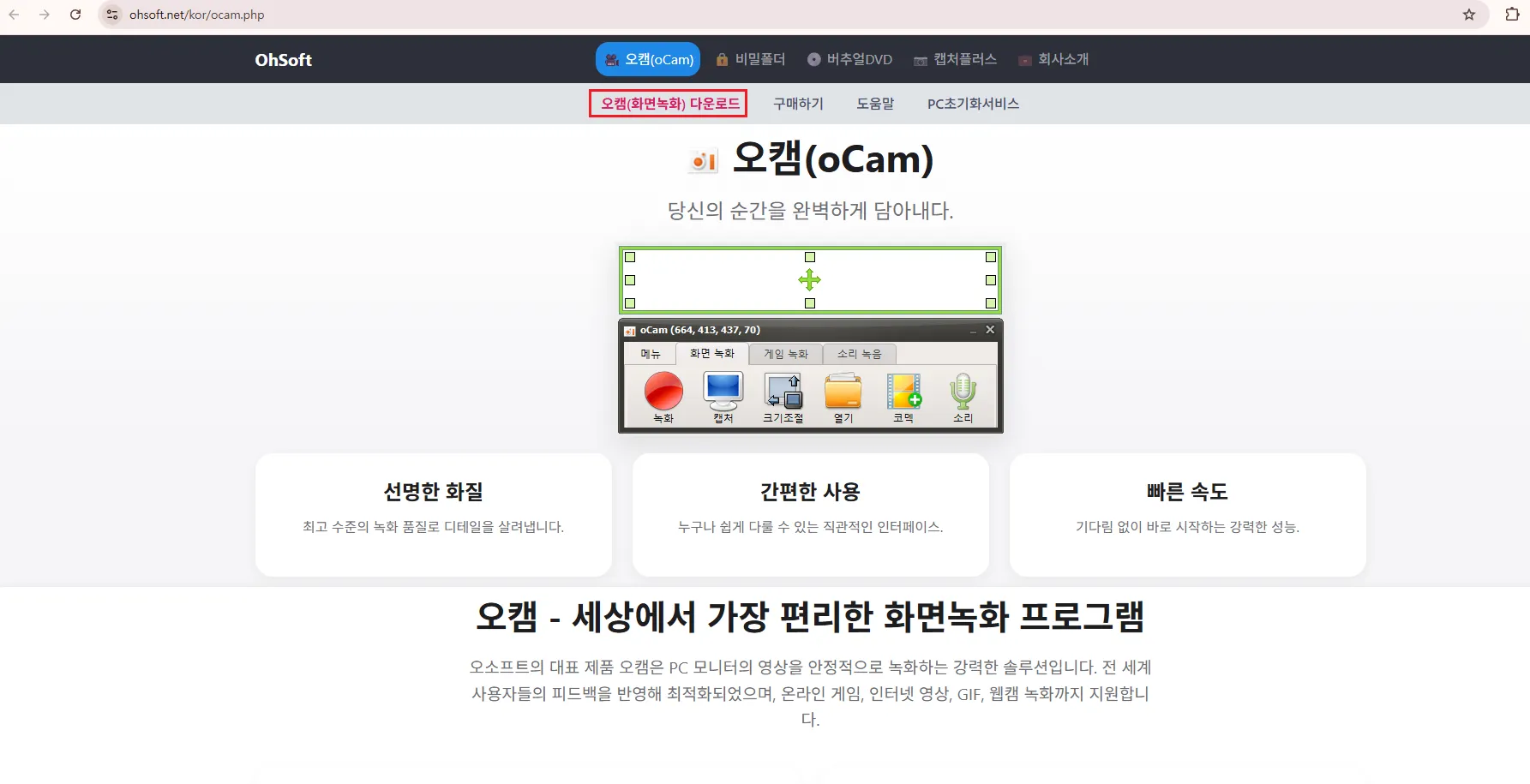Click the 빠른 속도 feature card
This screenshot has width=1530, height=784.
point(1188,515)
